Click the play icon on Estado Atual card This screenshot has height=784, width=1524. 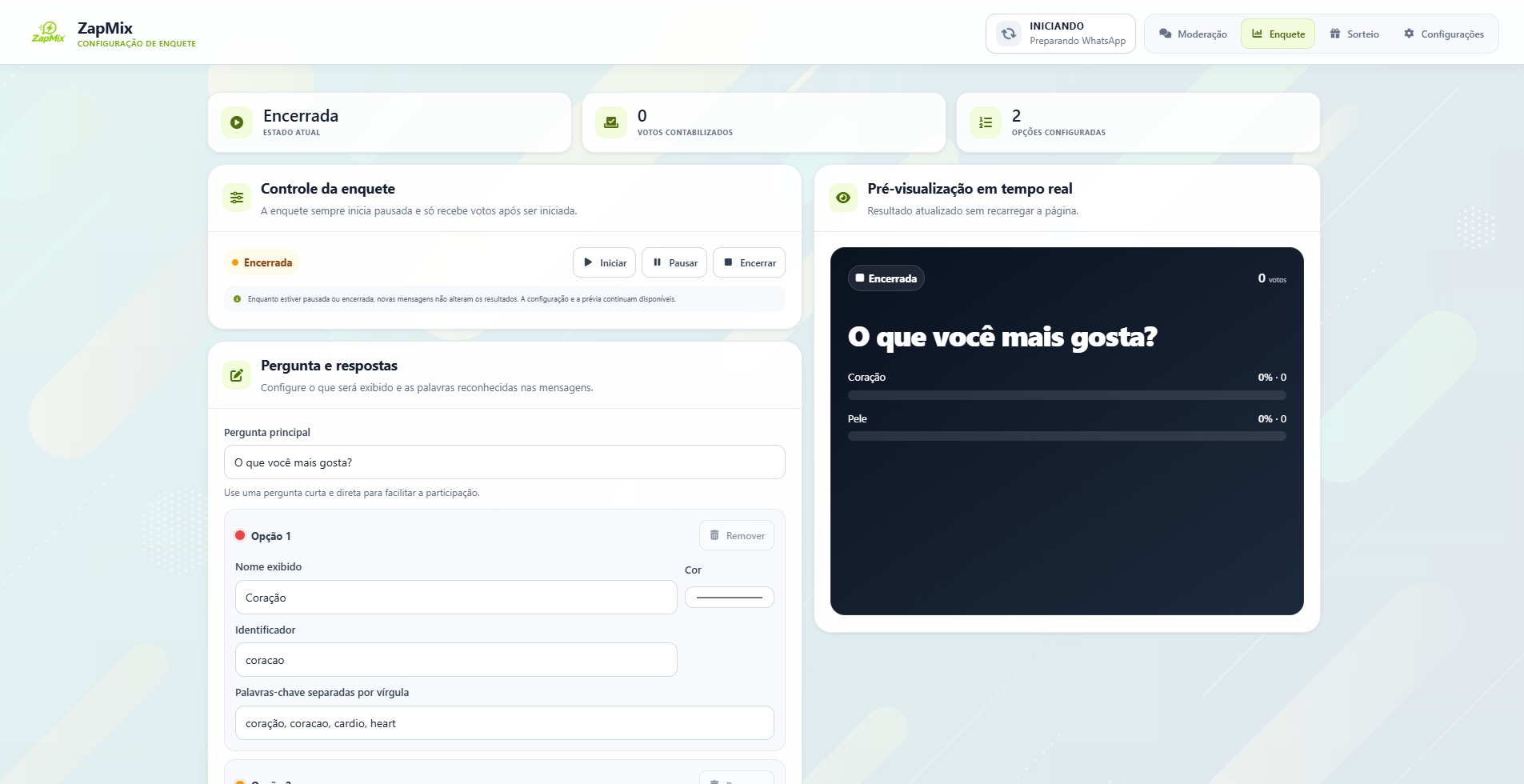click(x=237, y=122)
